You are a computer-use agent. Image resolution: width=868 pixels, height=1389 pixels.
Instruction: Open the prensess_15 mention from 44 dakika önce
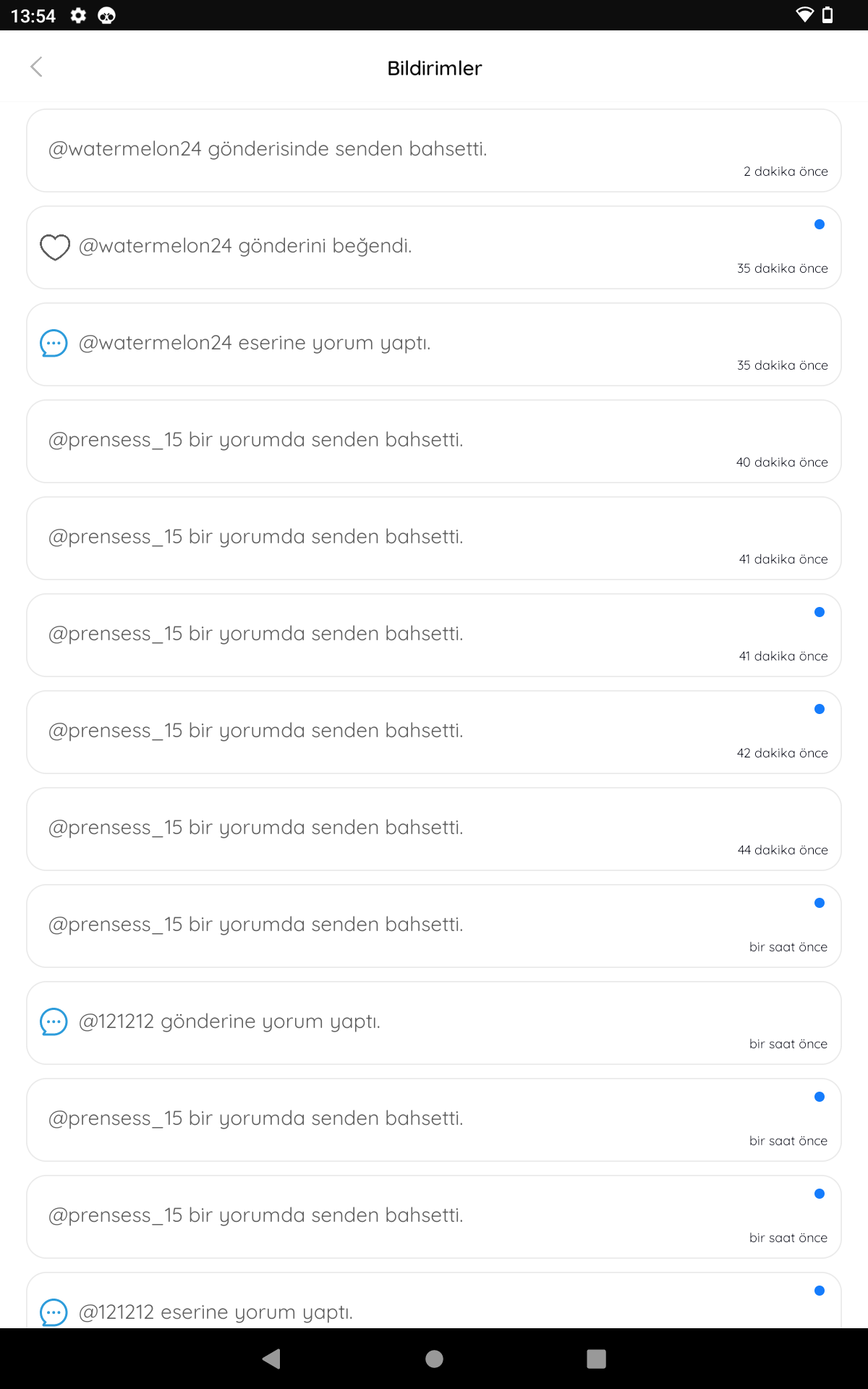coord(434,829)
